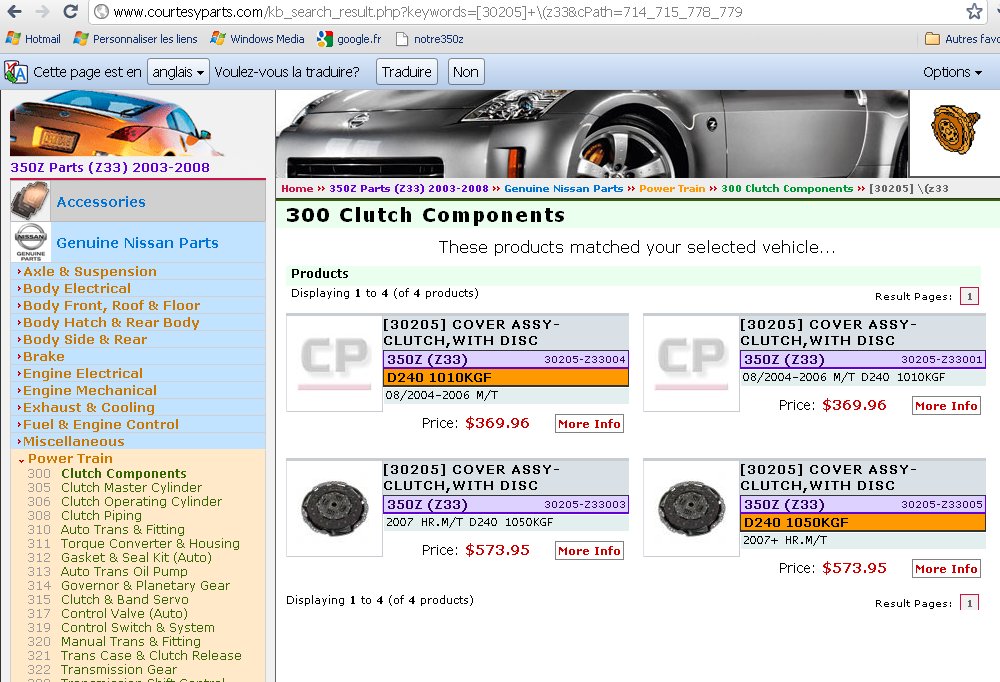This screenshot has width=1000, height=682.
Task: Open the clutch photo thumbnail for 30205-Z33003
Action: (x=335, y=508)
